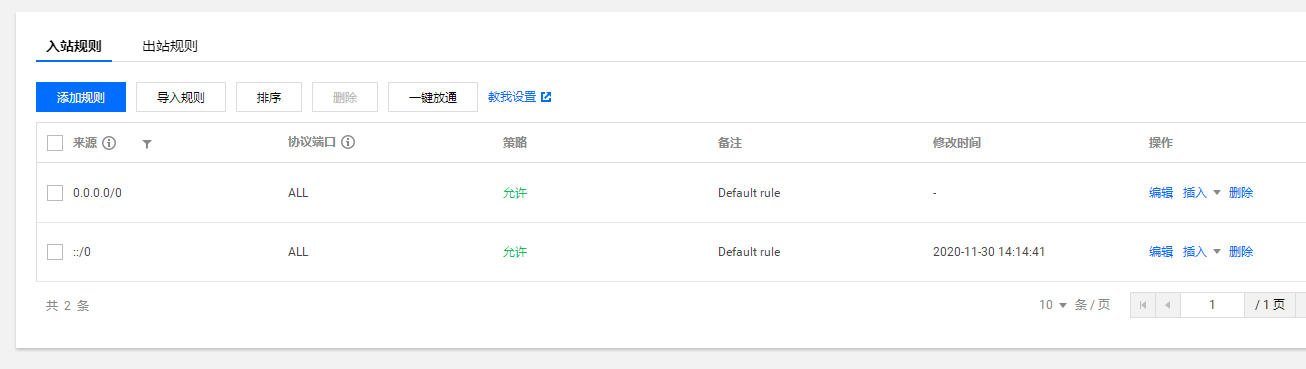Open 编辑 link for the ::/0 rule
The height and width of the screenshot is (369, 1306).
pos(1161,252)
